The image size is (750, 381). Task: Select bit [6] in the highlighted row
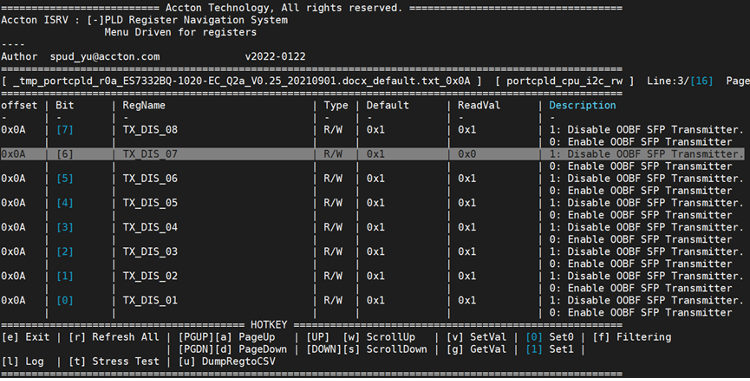(x=65, y=154)
